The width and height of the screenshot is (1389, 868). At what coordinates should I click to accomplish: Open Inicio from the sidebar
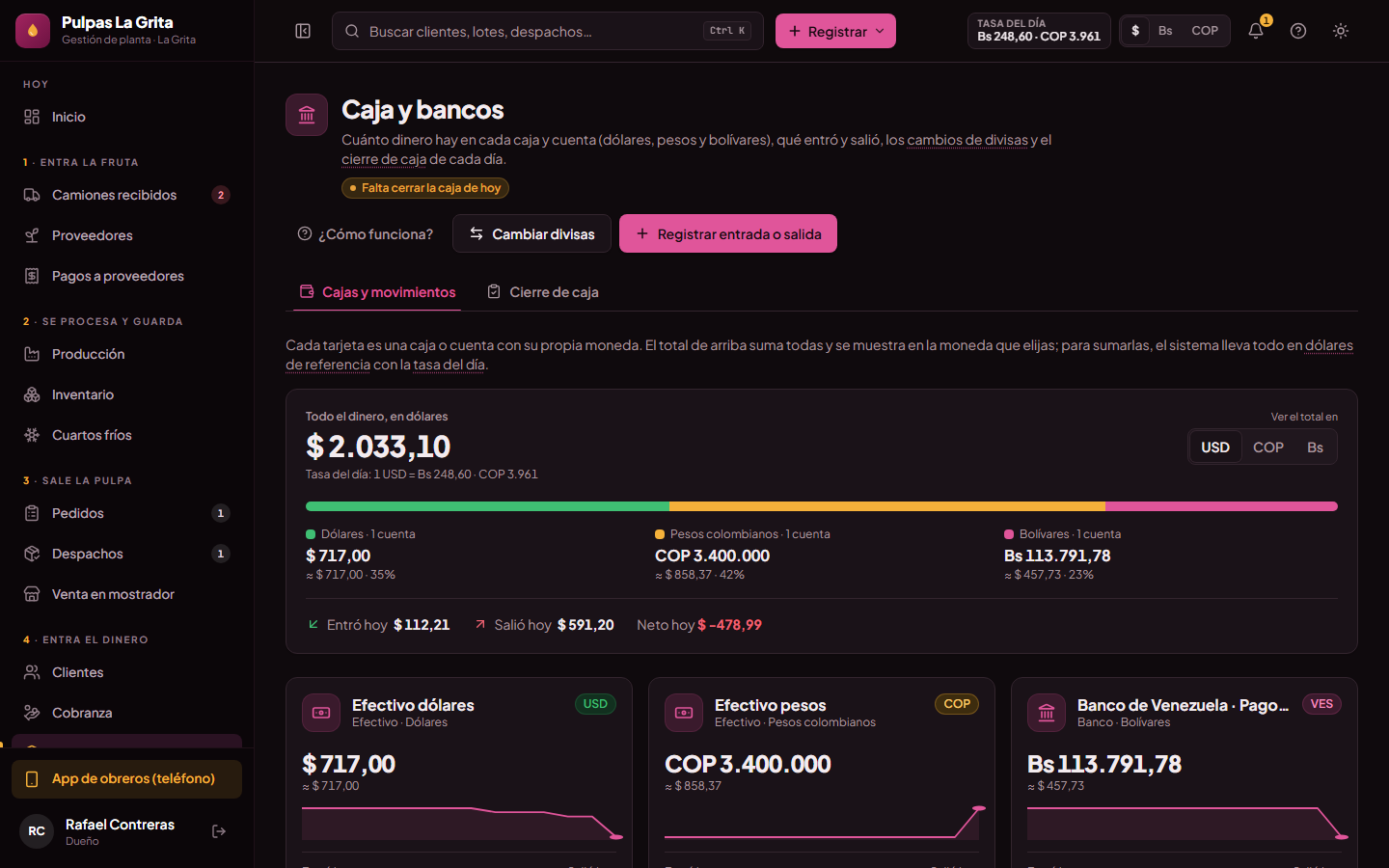point(126,117)
